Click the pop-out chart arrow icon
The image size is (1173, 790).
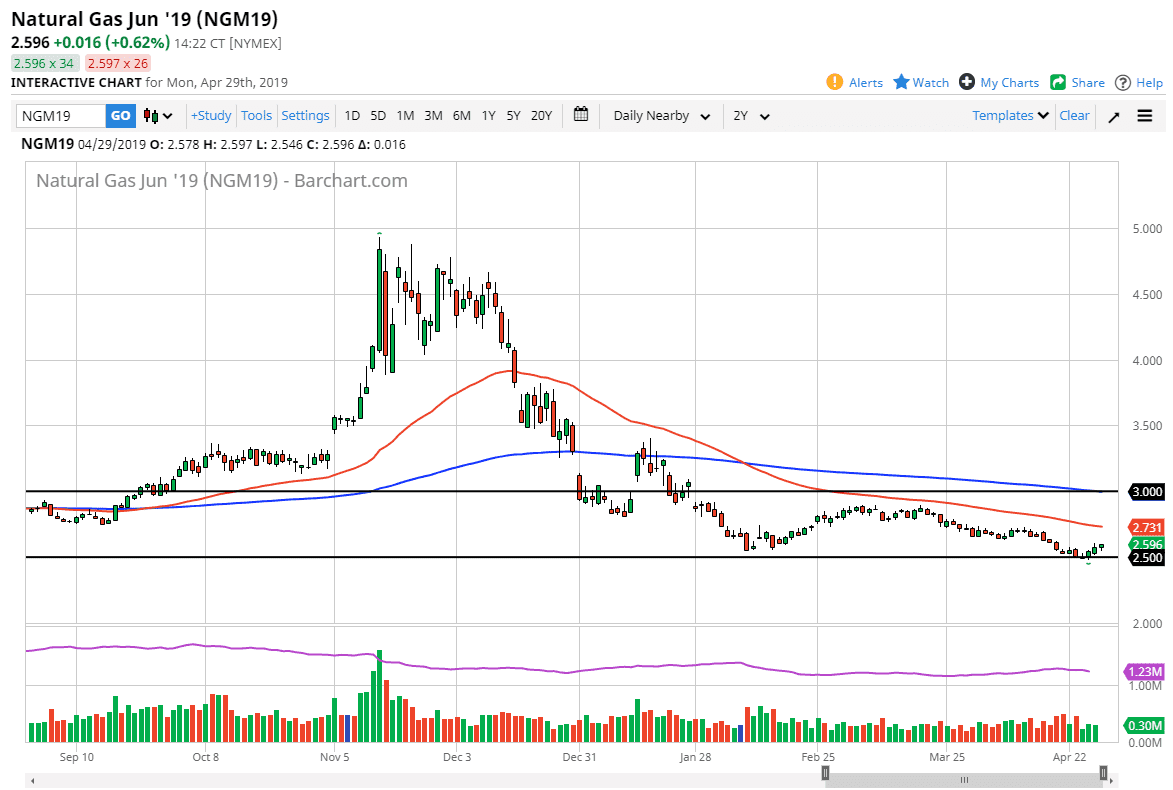tap(1113, 115)
